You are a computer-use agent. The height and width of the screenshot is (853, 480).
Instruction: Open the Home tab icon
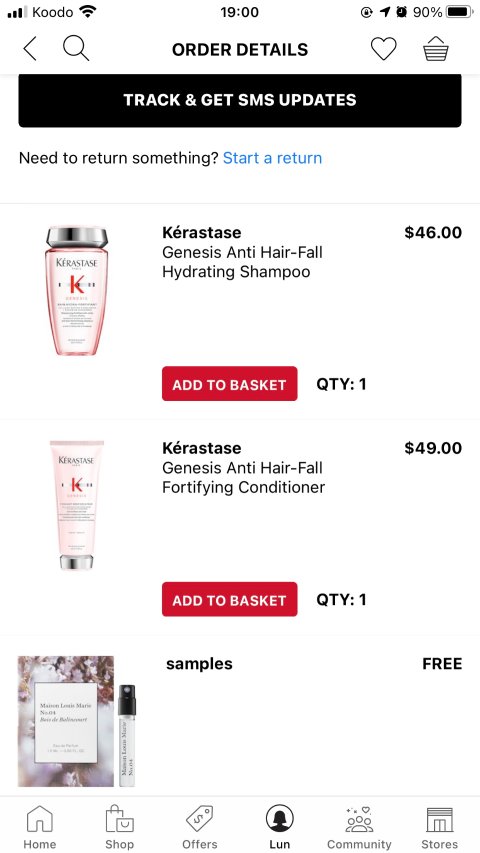(40, 819)
